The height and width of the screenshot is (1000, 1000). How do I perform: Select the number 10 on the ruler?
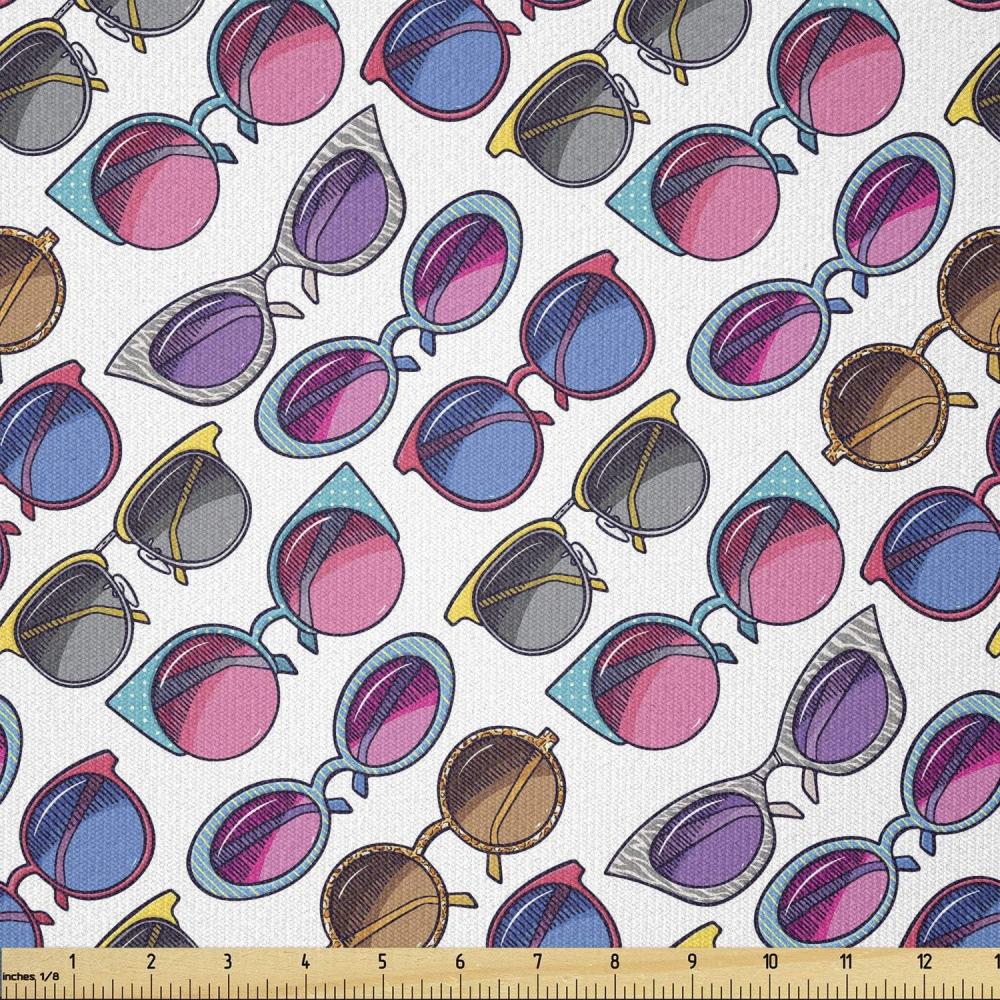click(x=770, y=961)
